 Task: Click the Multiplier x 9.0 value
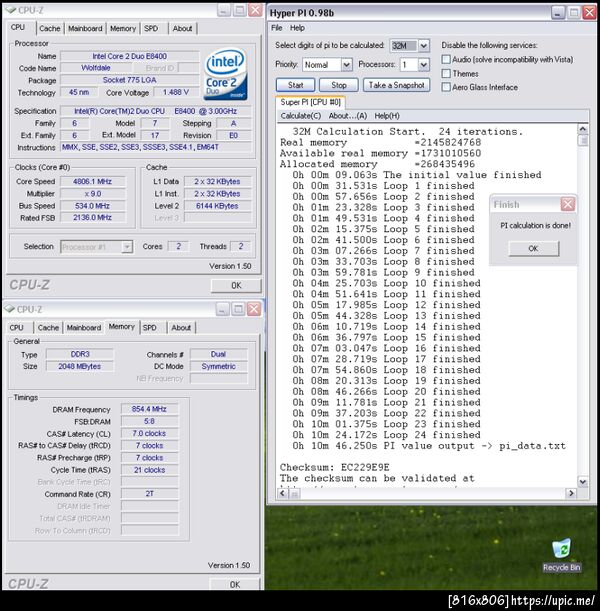tap(92, 194)
